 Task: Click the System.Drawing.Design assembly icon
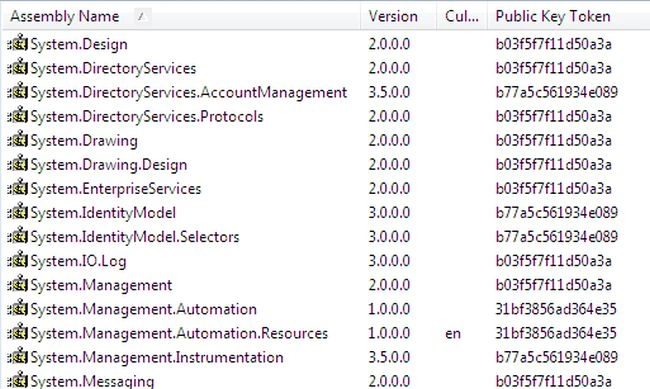(18, 163)
